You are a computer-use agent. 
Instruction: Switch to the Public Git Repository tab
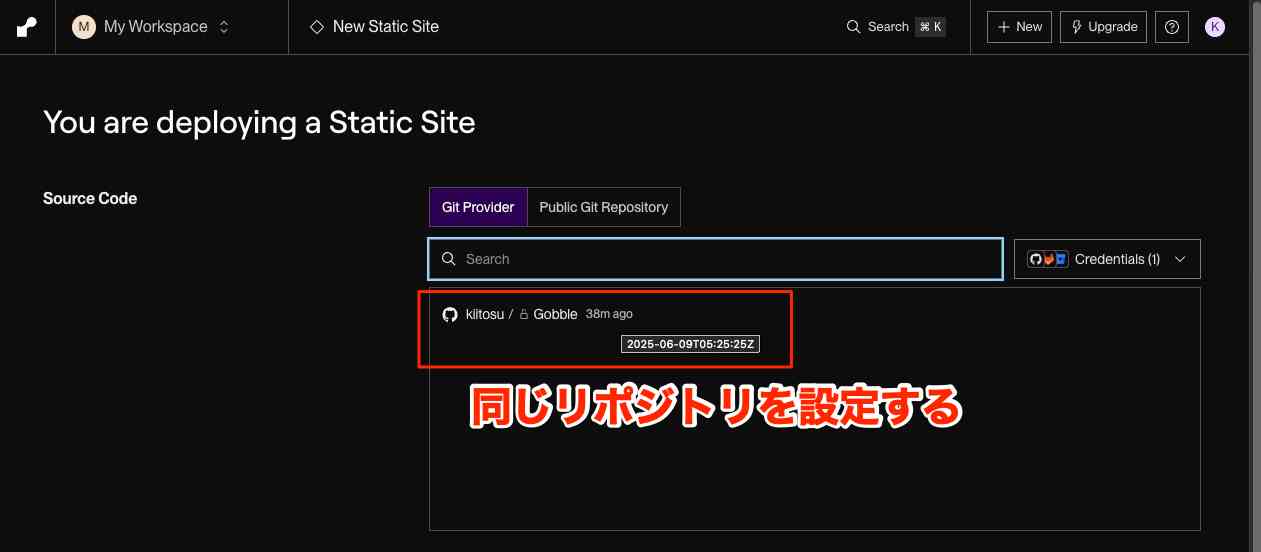[603, 207]
